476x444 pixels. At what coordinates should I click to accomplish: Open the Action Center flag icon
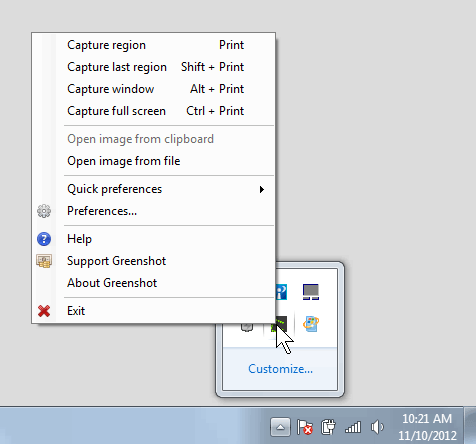[x=304, y=427]
